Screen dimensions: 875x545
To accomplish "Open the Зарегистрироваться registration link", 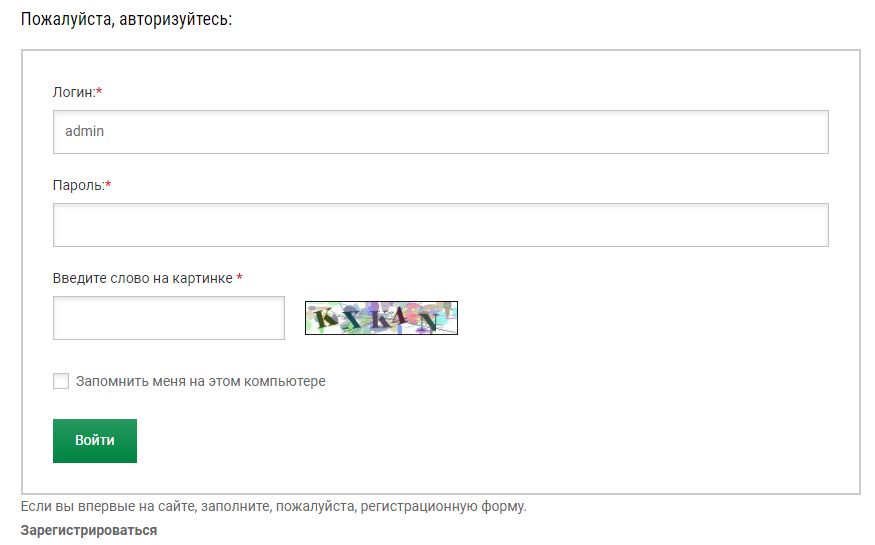I will (89, 530).
